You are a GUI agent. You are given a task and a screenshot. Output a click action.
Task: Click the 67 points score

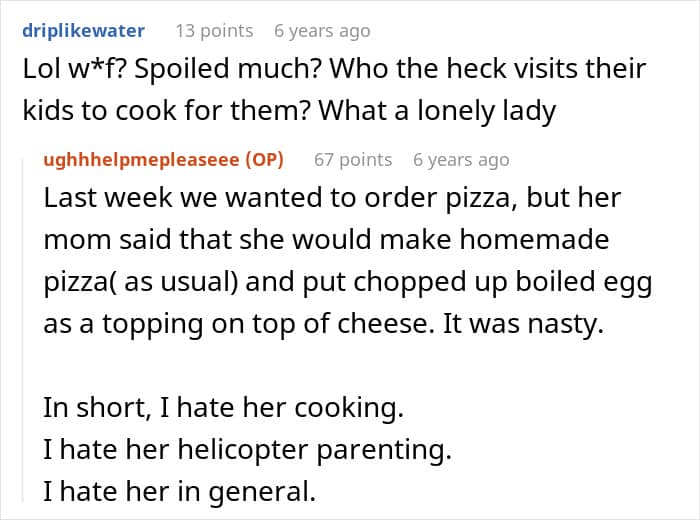pos(353,159)
